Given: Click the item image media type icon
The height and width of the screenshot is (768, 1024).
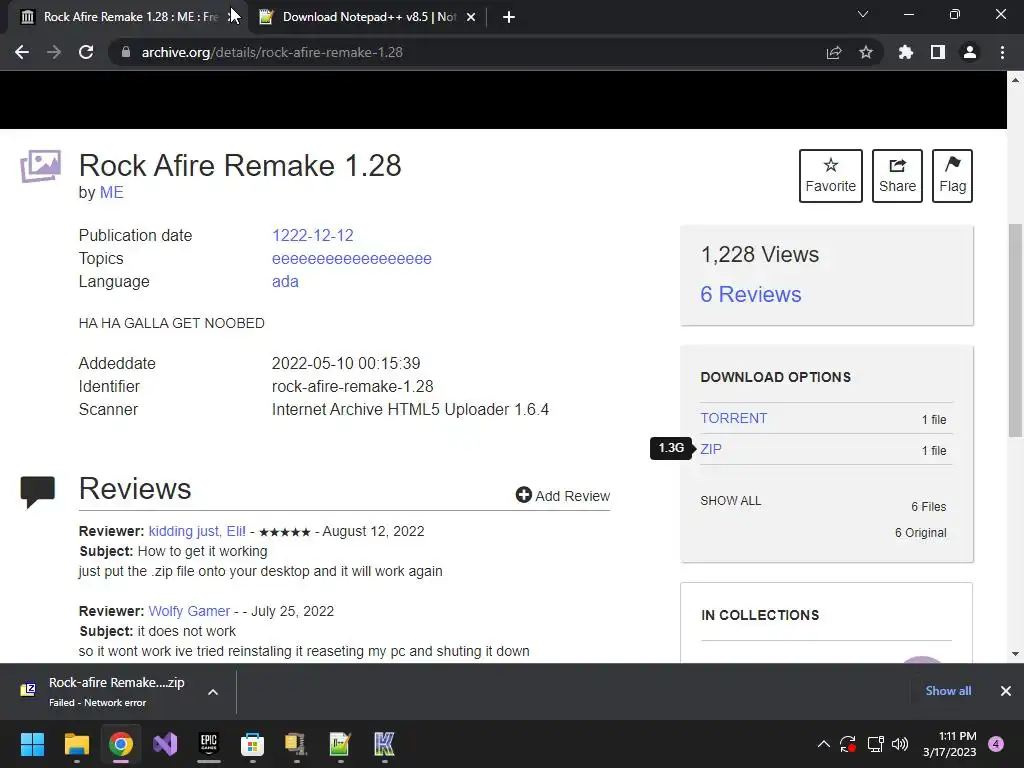Looking at the screenshot, I should point(40,167).
